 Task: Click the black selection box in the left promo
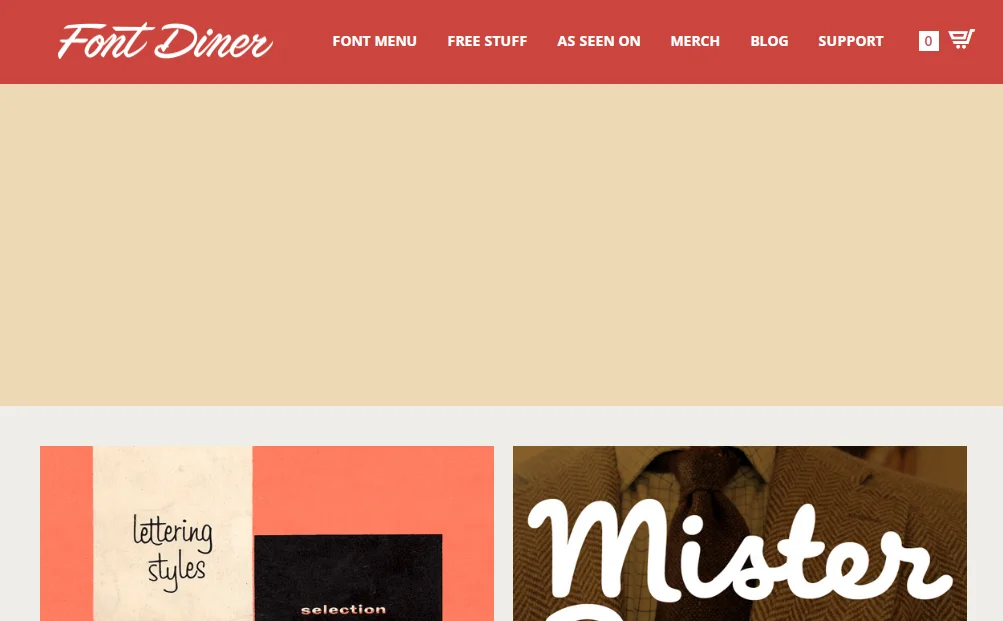coord(348,578)
